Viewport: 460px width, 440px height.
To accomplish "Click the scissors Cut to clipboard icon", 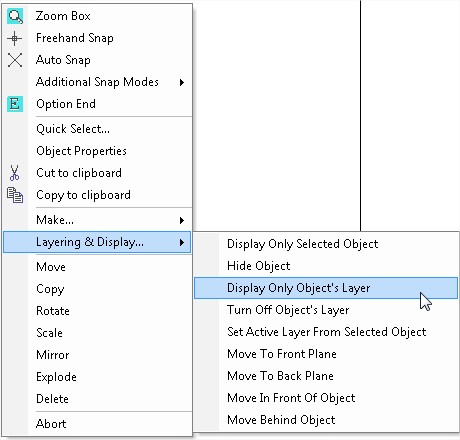I will pyautogui.click(x=14, y=173).
